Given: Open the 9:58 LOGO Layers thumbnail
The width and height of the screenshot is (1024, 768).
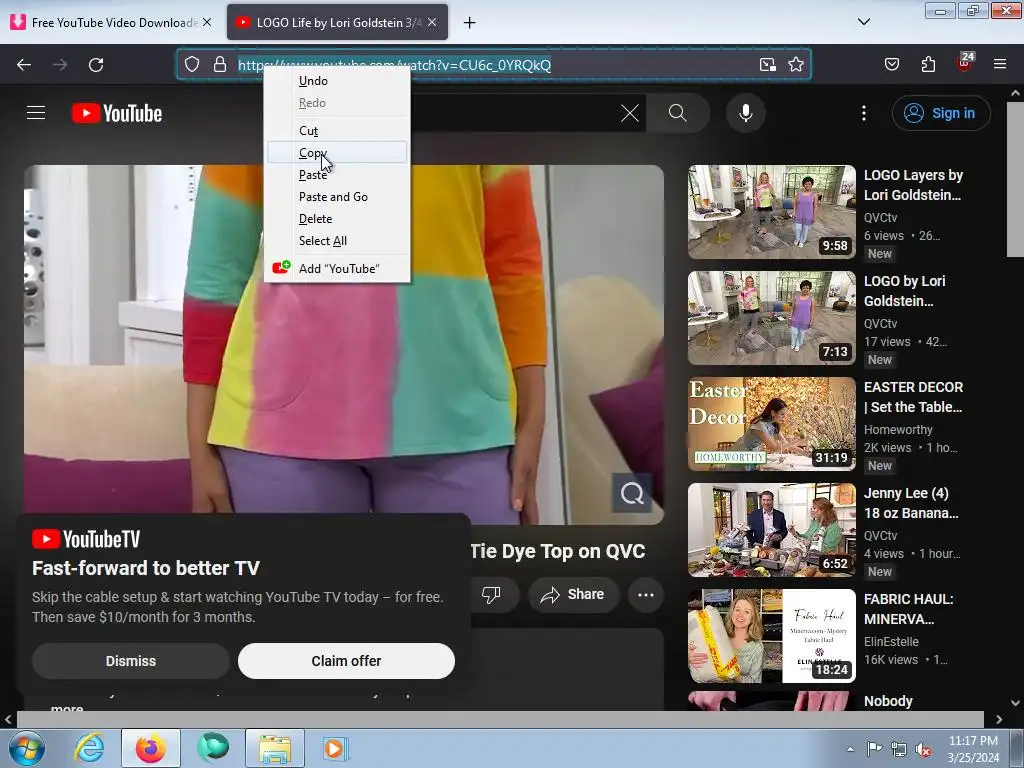Looking at the screenshot, I should click(771, 212).
